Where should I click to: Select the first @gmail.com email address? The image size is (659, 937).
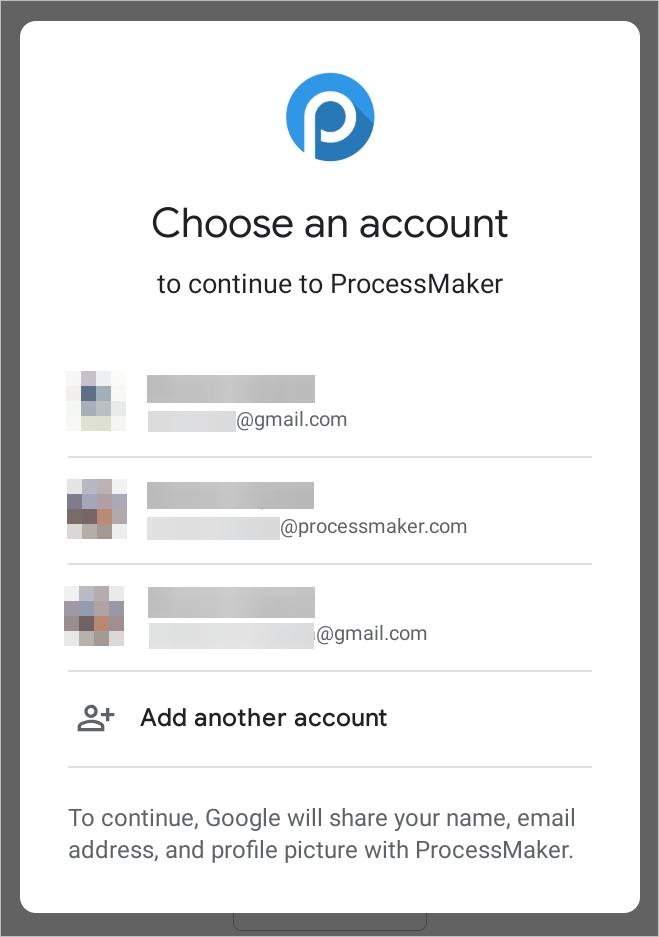click(x=291, y=420)
